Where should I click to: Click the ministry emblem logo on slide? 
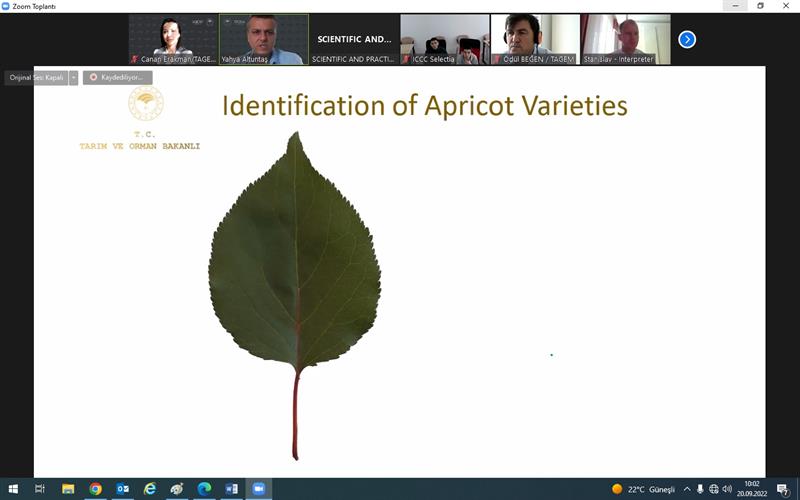[x=146, y=103]
